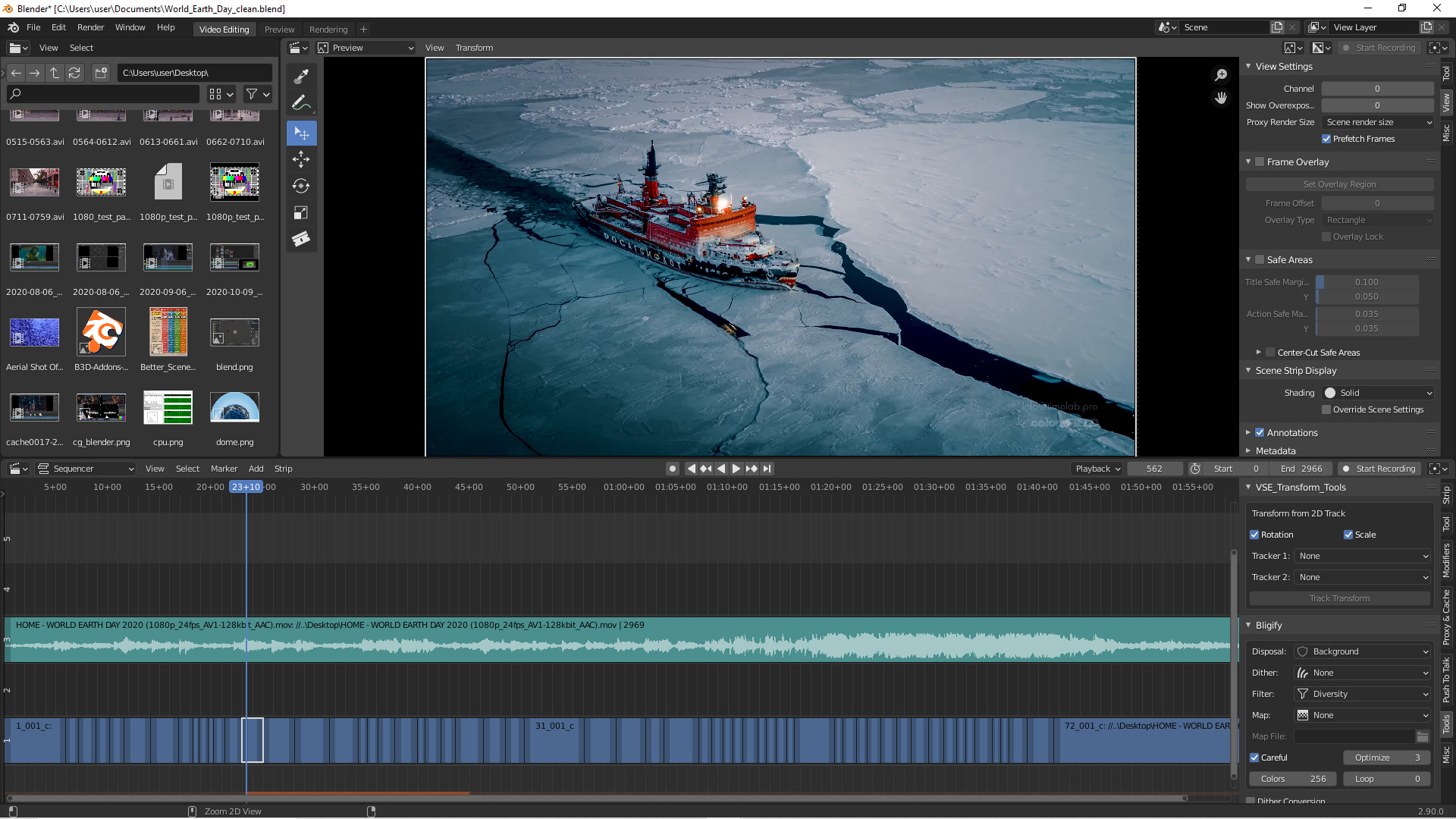Viewport: 1456px width, 819px height.
Task: Open the Filter Diversity dropdown
Action: (1362, 694)
